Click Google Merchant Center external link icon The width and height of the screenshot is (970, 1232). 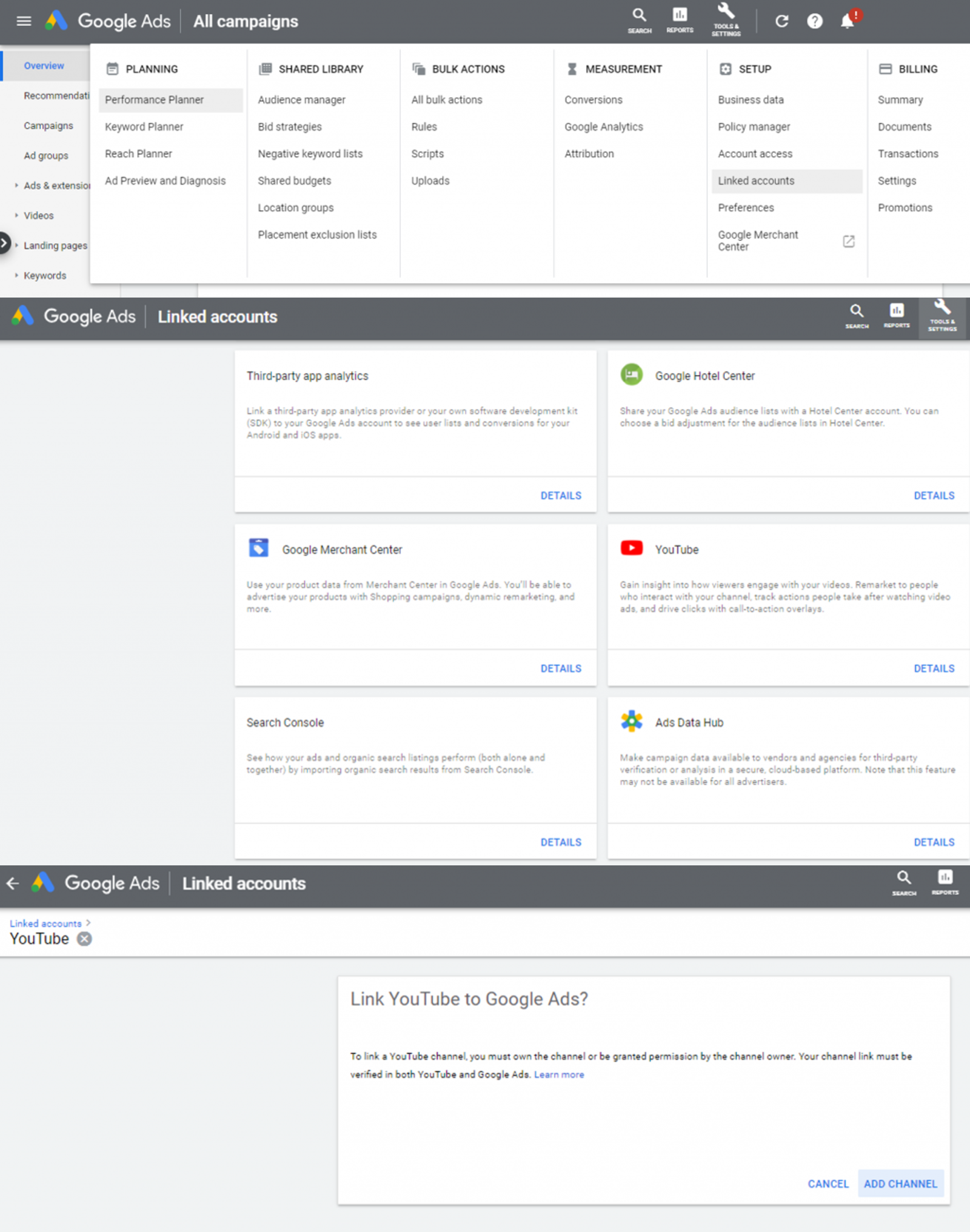[849, 241]
